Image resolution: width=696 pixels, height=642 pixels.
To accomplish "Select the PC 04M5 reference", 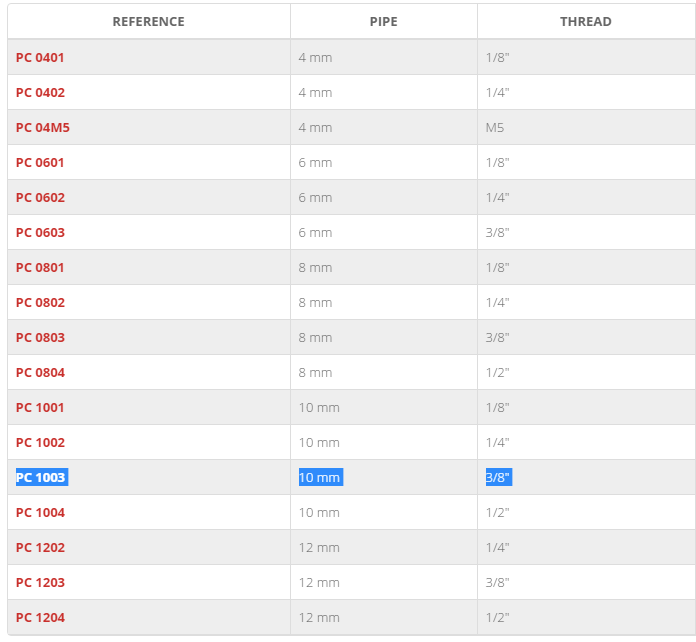I will [43, 128].
